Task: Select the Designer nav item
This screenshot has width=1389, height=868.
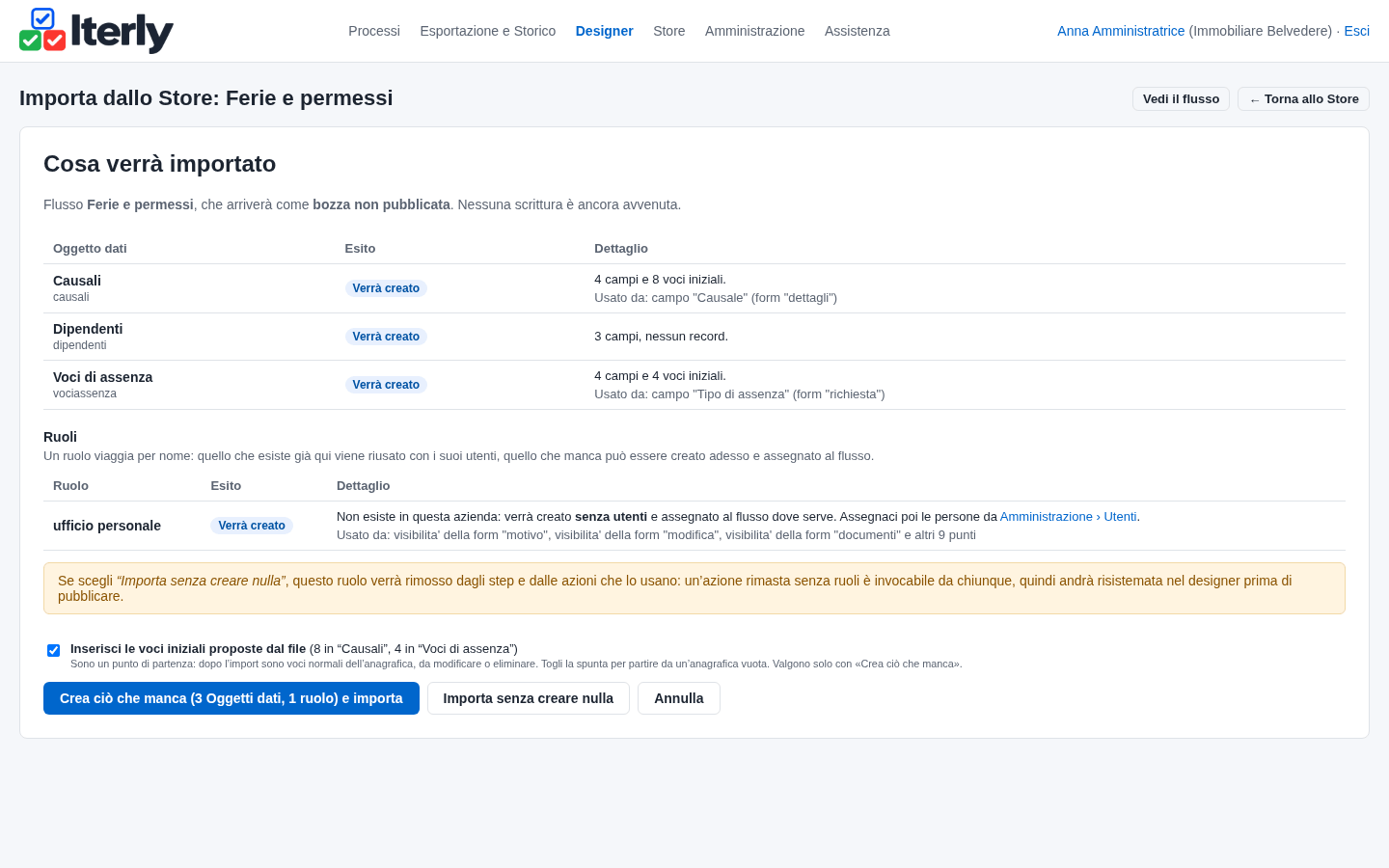Action: tap(605, 31)
